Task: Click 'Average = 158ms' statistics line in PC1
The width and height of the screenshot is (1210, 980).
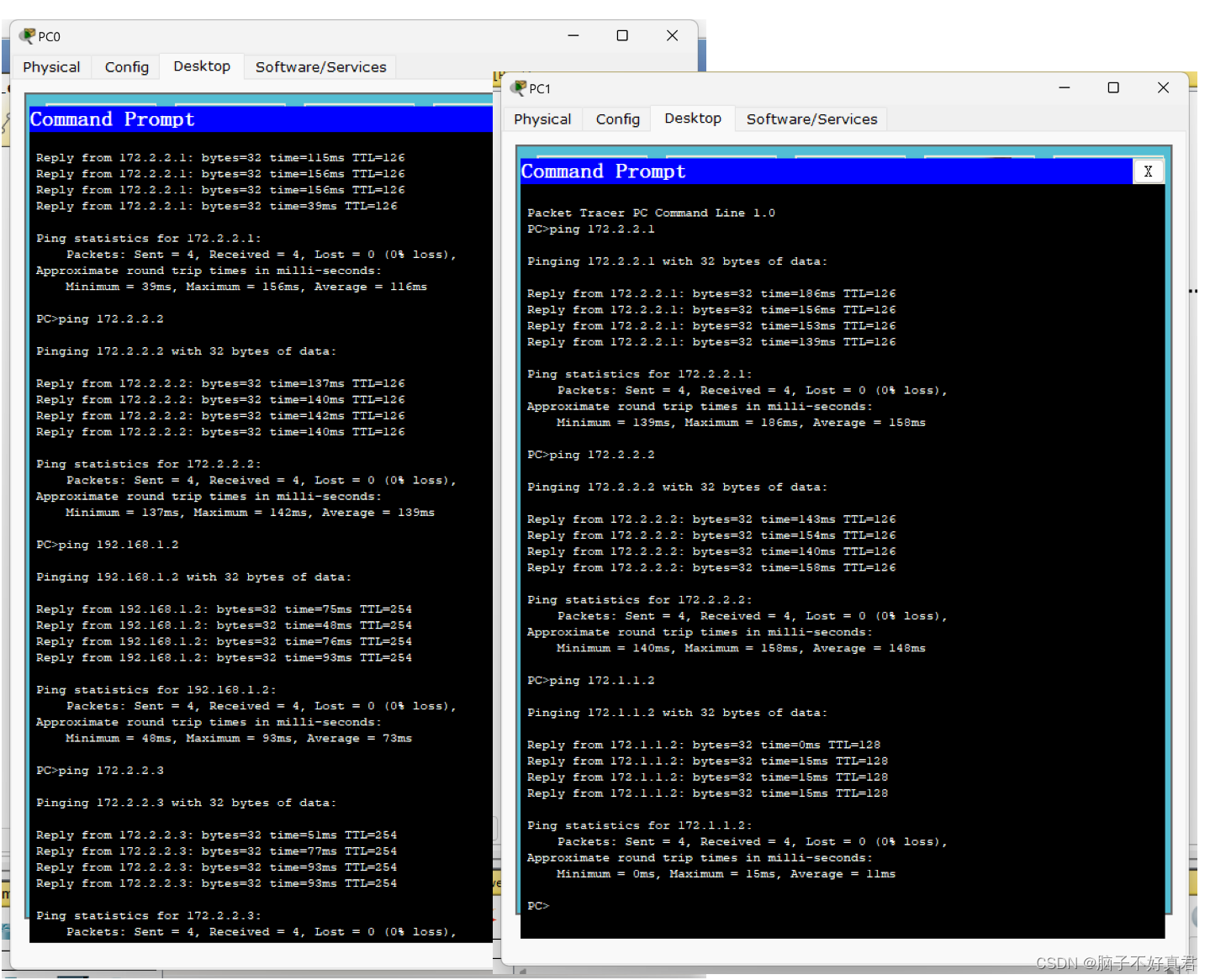Action: [x=741, y=423]
